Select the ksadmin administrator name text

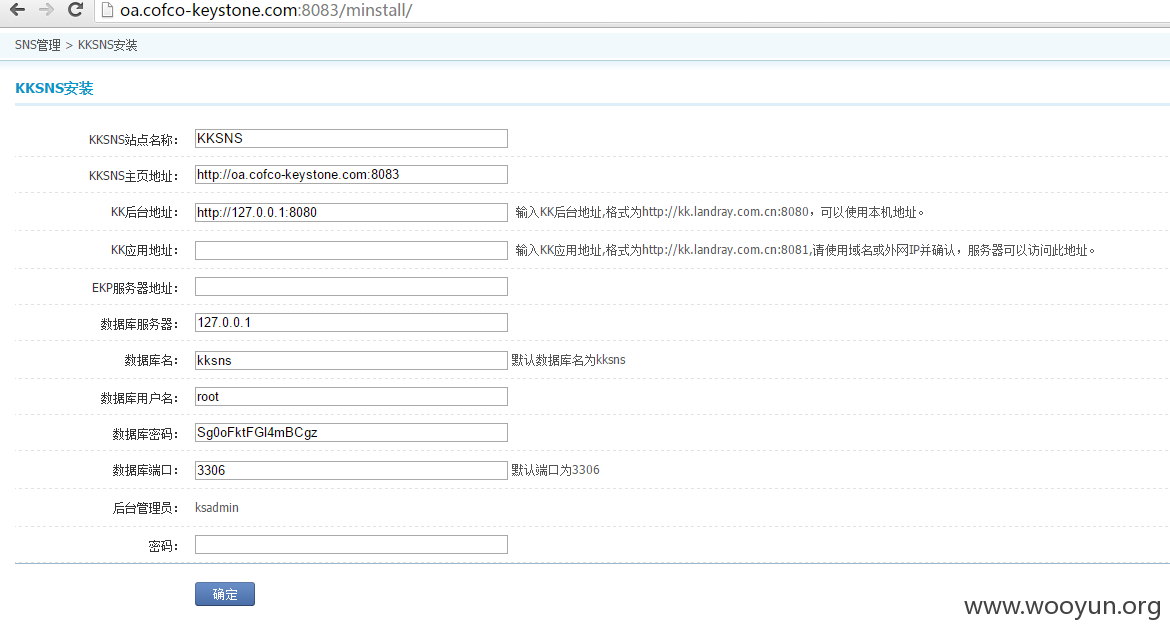217,507
